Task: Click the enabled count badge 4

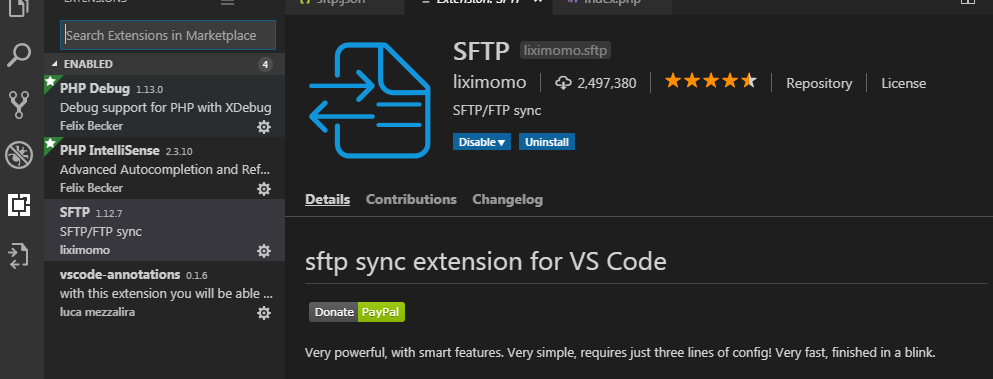Action: coord(265,65)
